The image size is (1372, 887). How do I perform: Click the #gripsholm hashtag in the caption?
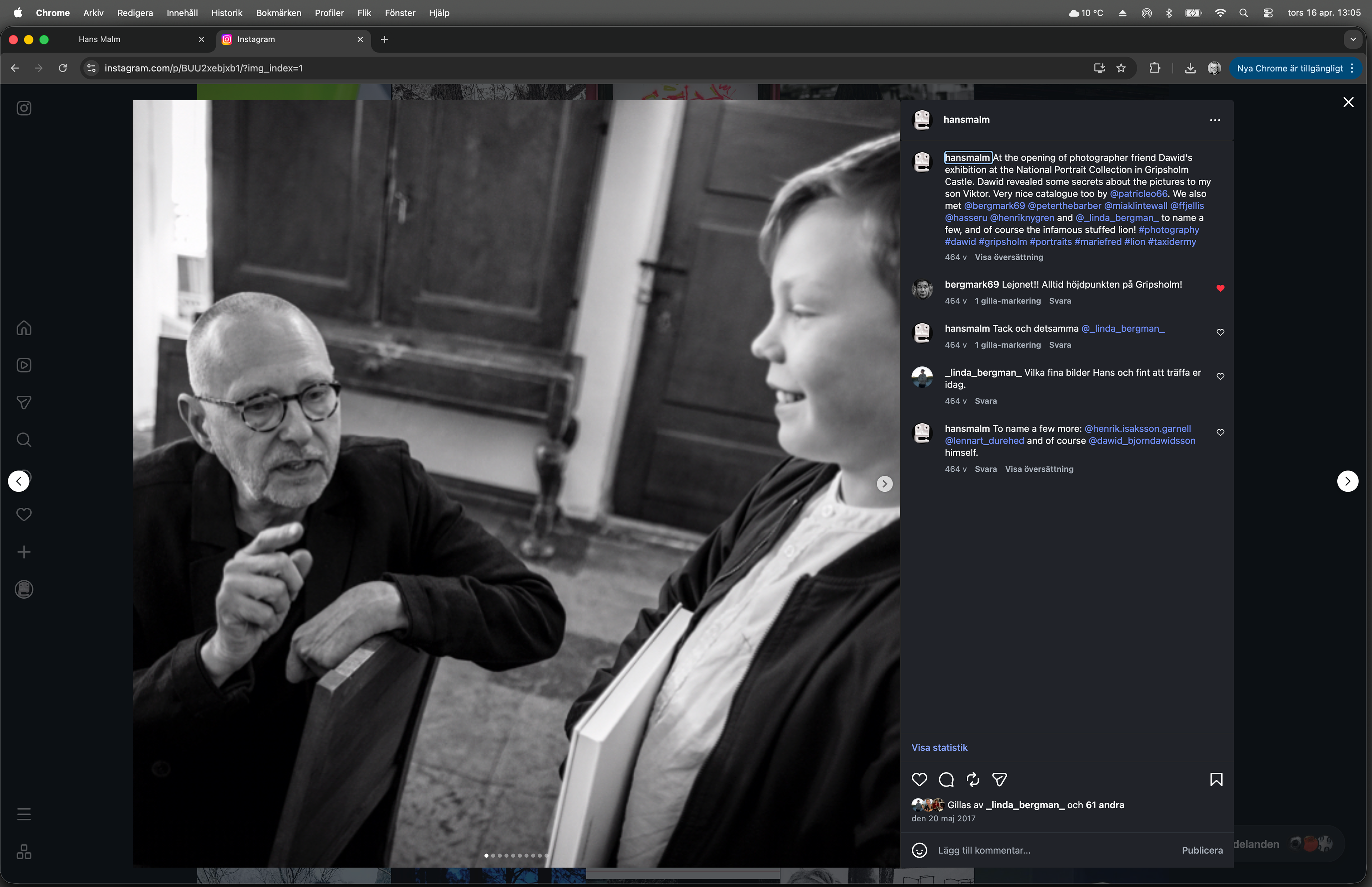coord(1002,242)
